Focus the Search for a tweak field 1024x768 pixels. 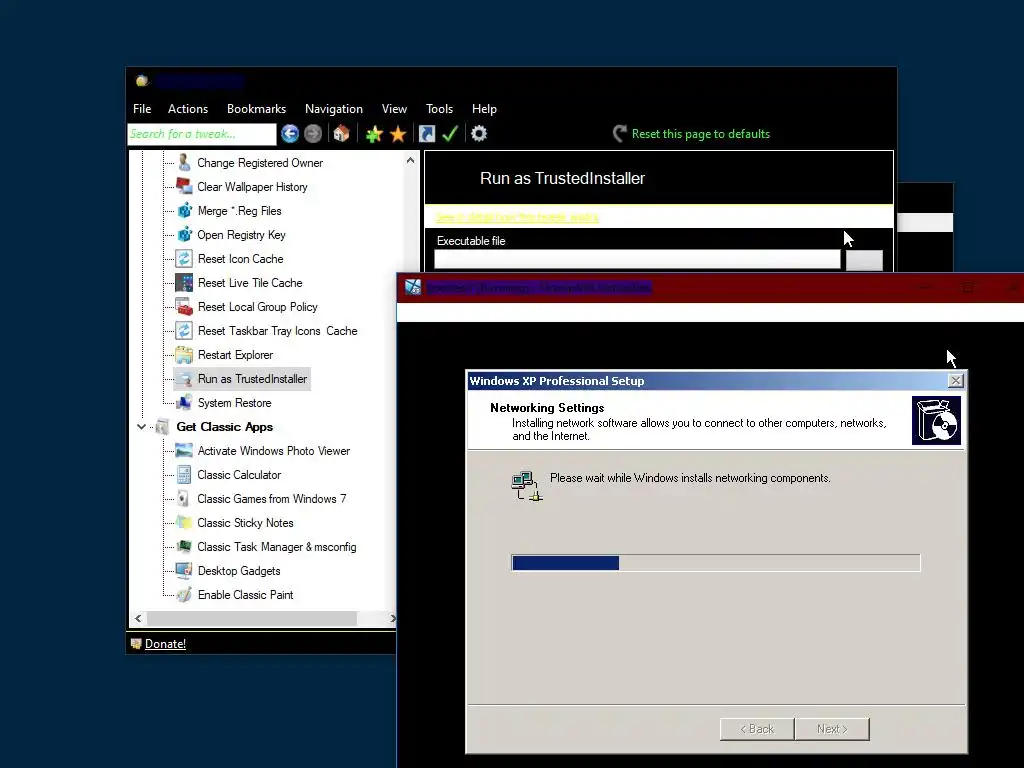(x=202, y=134)
